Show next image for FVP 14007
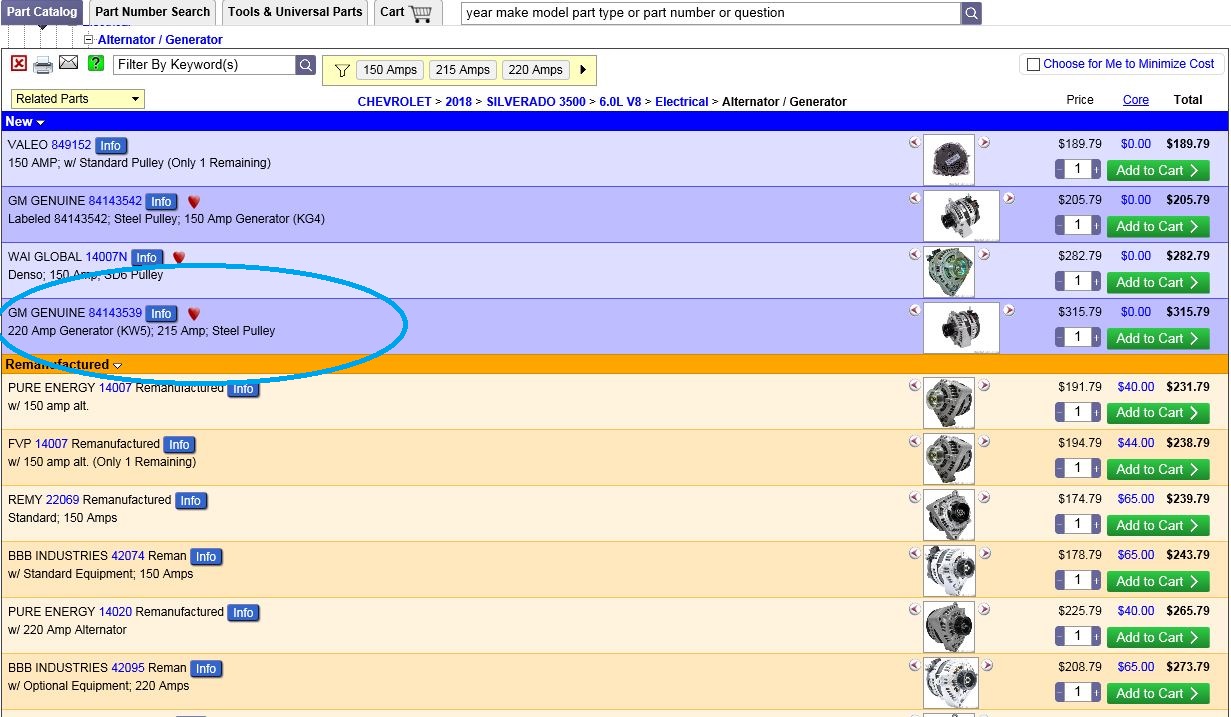Image resolution: width=1231 pixels, height=717 pixels. [984, 441]
